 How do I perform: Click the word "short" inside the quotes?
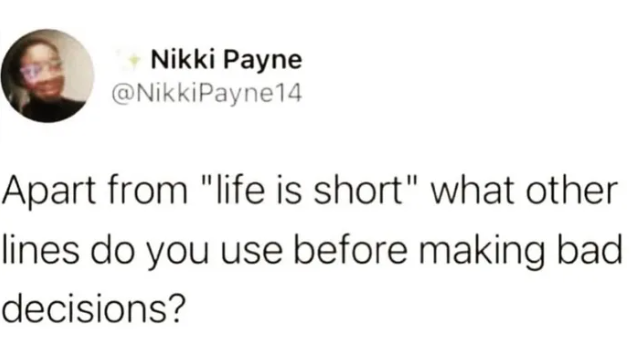point(357,190)
